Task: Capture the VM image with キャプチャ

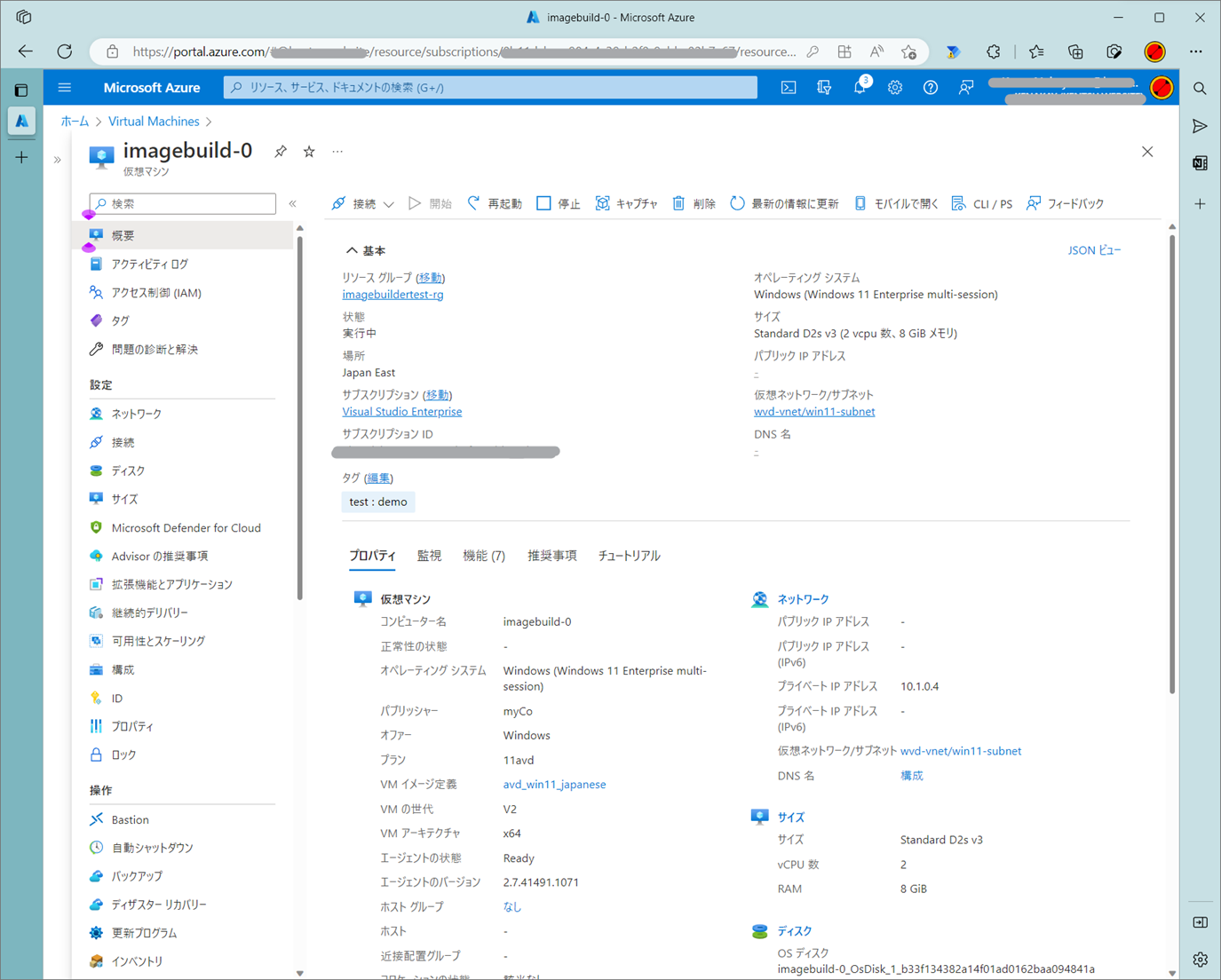Action: (x=626, y=204)
